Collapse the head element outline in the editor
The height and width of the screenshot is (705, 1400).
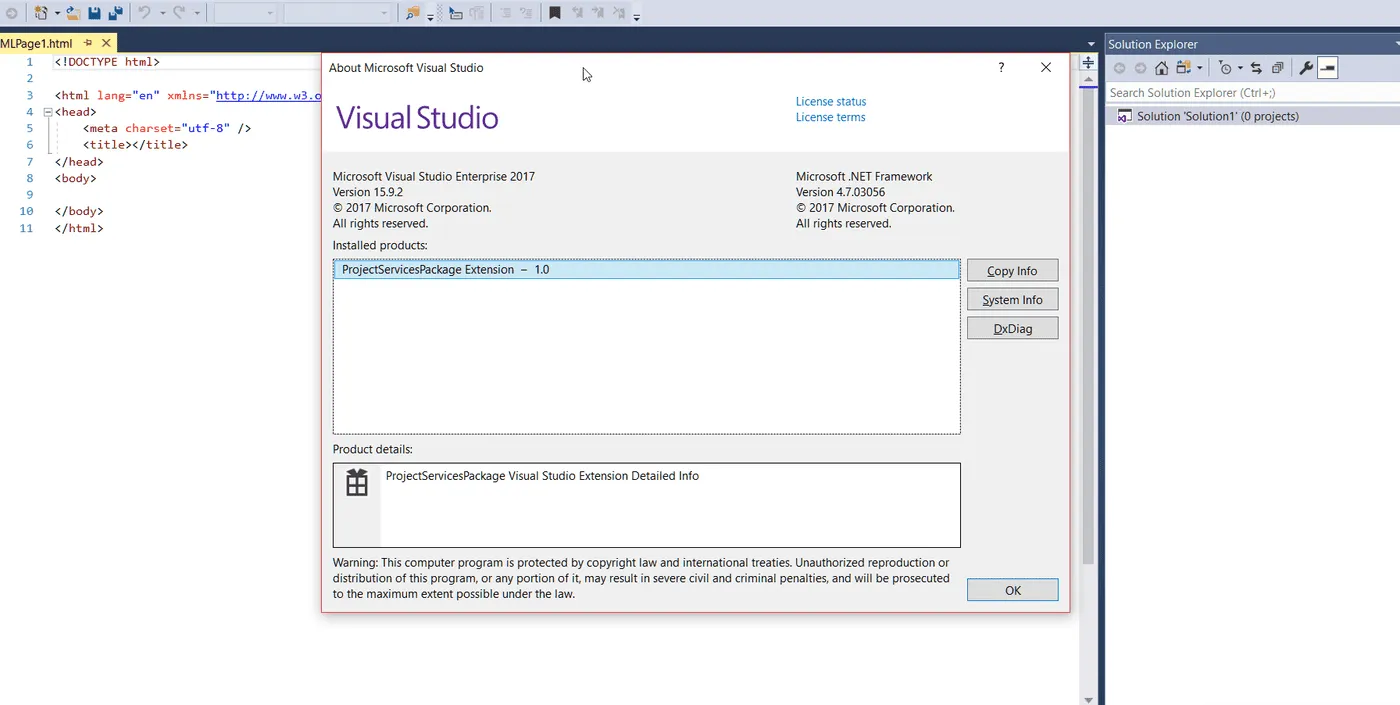point(47,111)
